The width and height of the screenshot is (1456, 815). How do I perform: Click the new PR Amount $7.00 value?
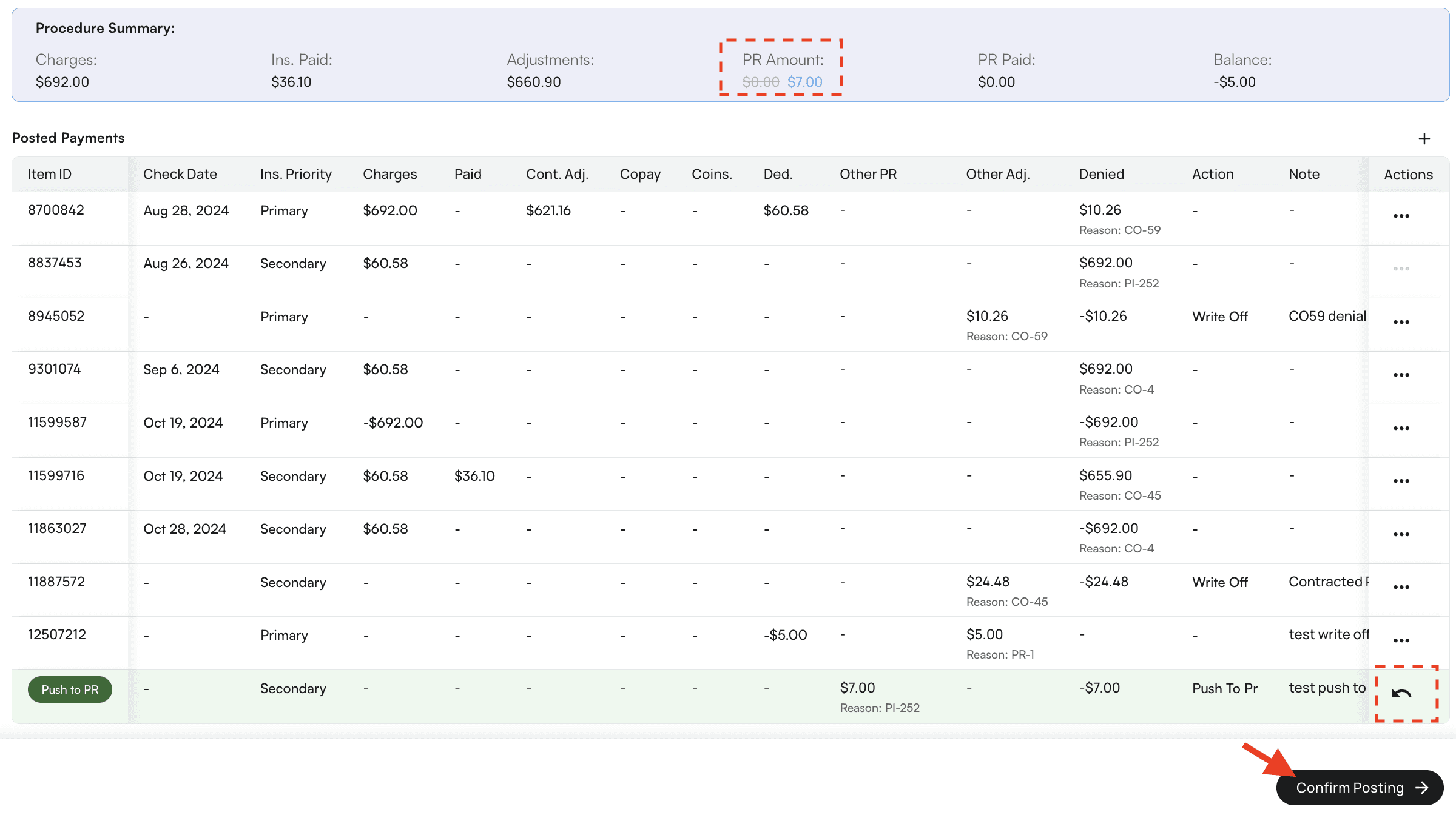point(804,82)
